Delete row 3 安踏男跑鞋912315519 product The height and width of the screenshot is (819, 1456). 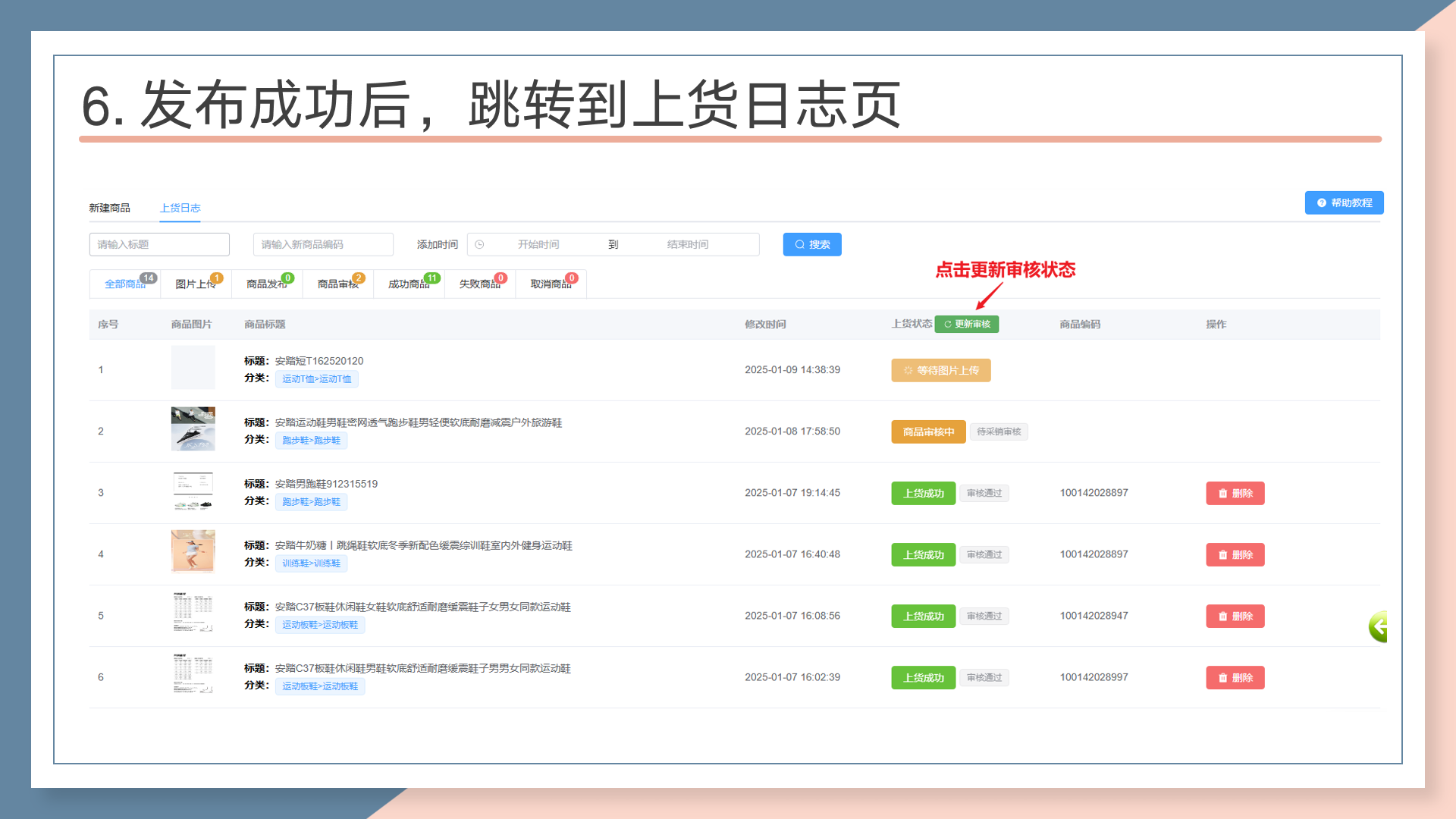tap(1235, 493)
